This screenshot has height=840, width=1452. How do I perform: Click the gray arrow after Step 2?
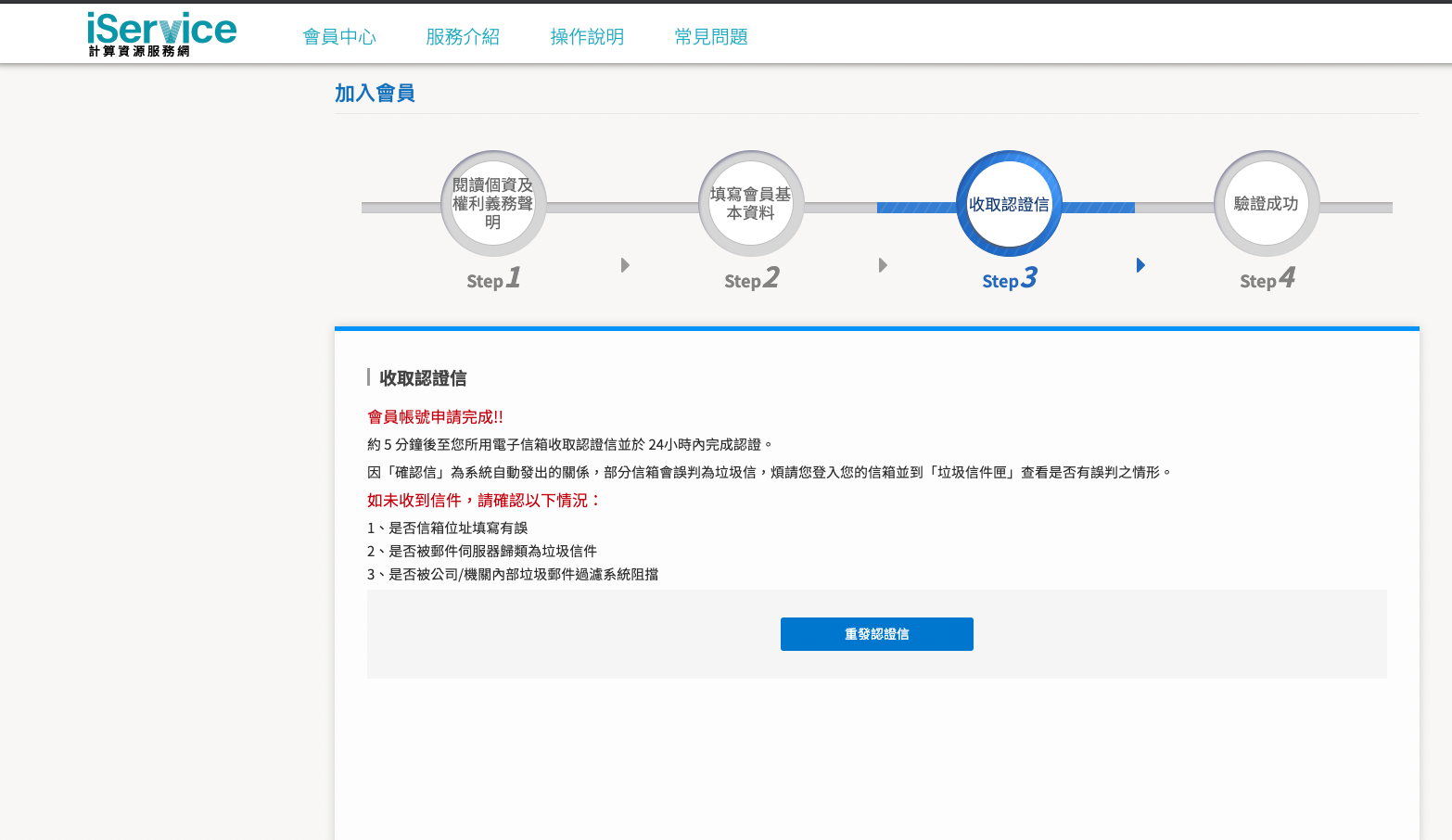(x=883, y=265)
